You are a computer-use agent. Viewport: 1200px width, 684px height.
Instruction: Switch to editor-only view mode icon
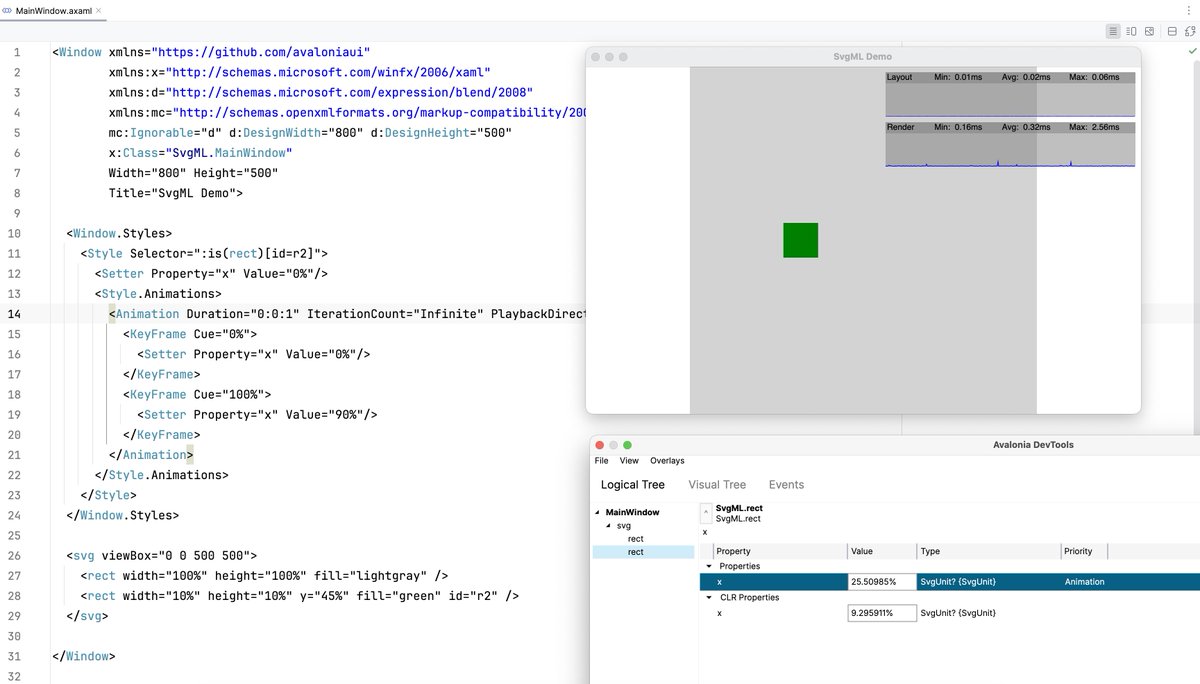click(1113, 31)
